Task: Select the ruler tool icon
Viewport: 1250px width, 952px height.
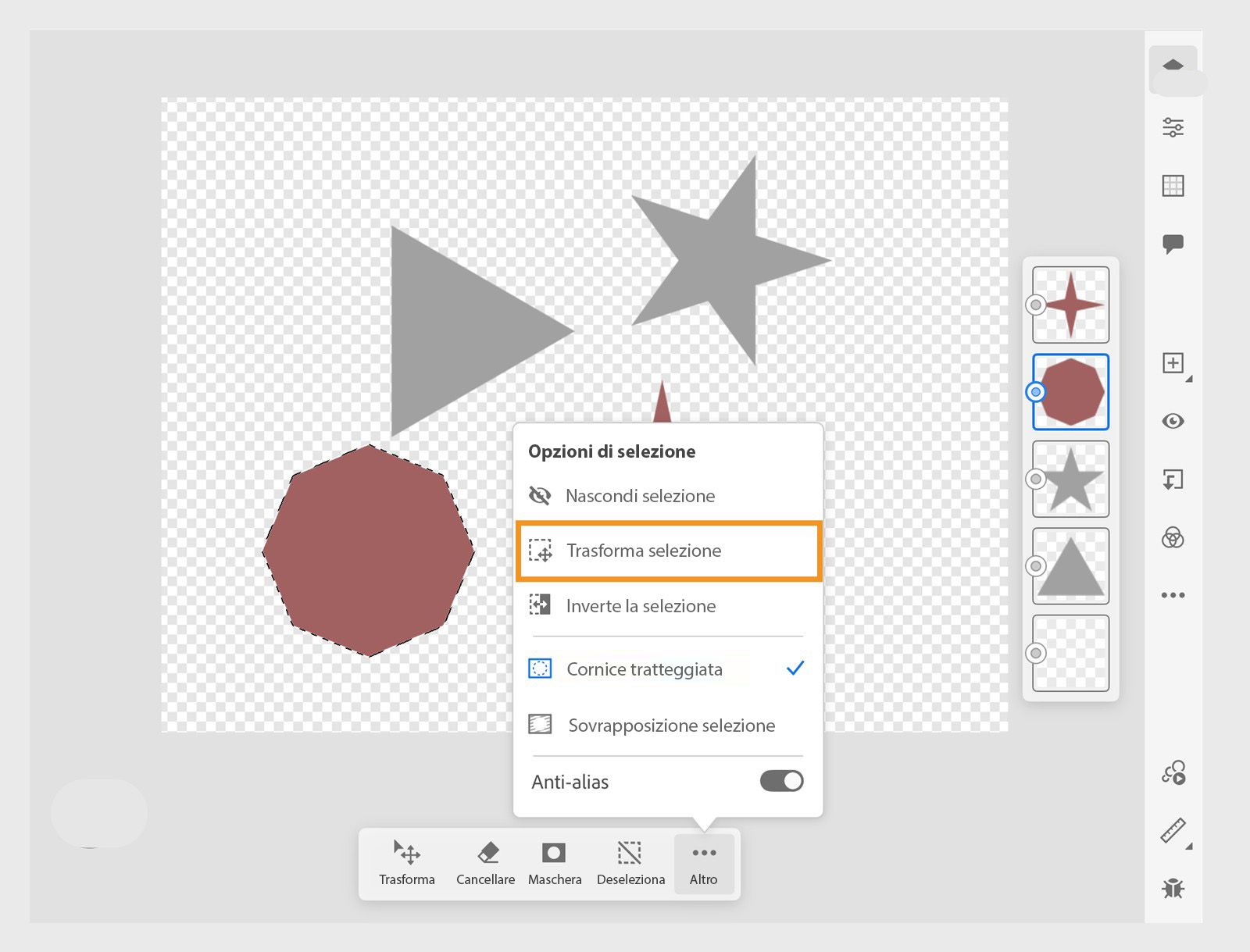Action: [1173, 831]
